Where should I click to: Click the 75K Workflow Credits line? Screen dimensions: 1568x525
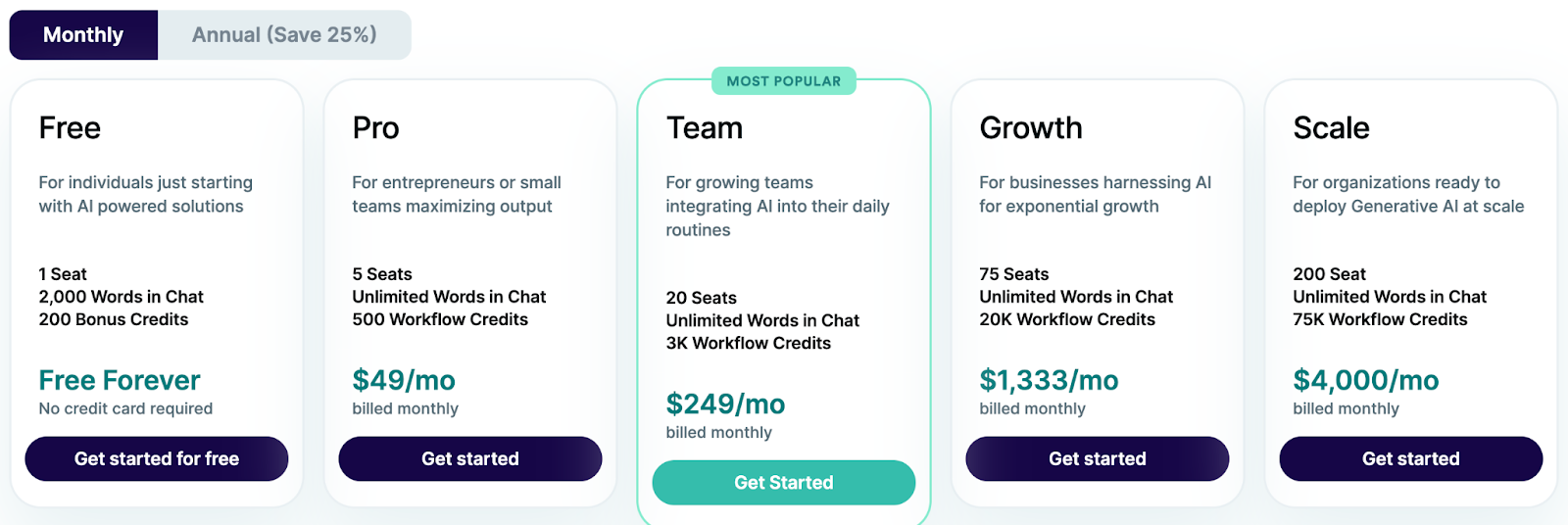(1380, 319)
